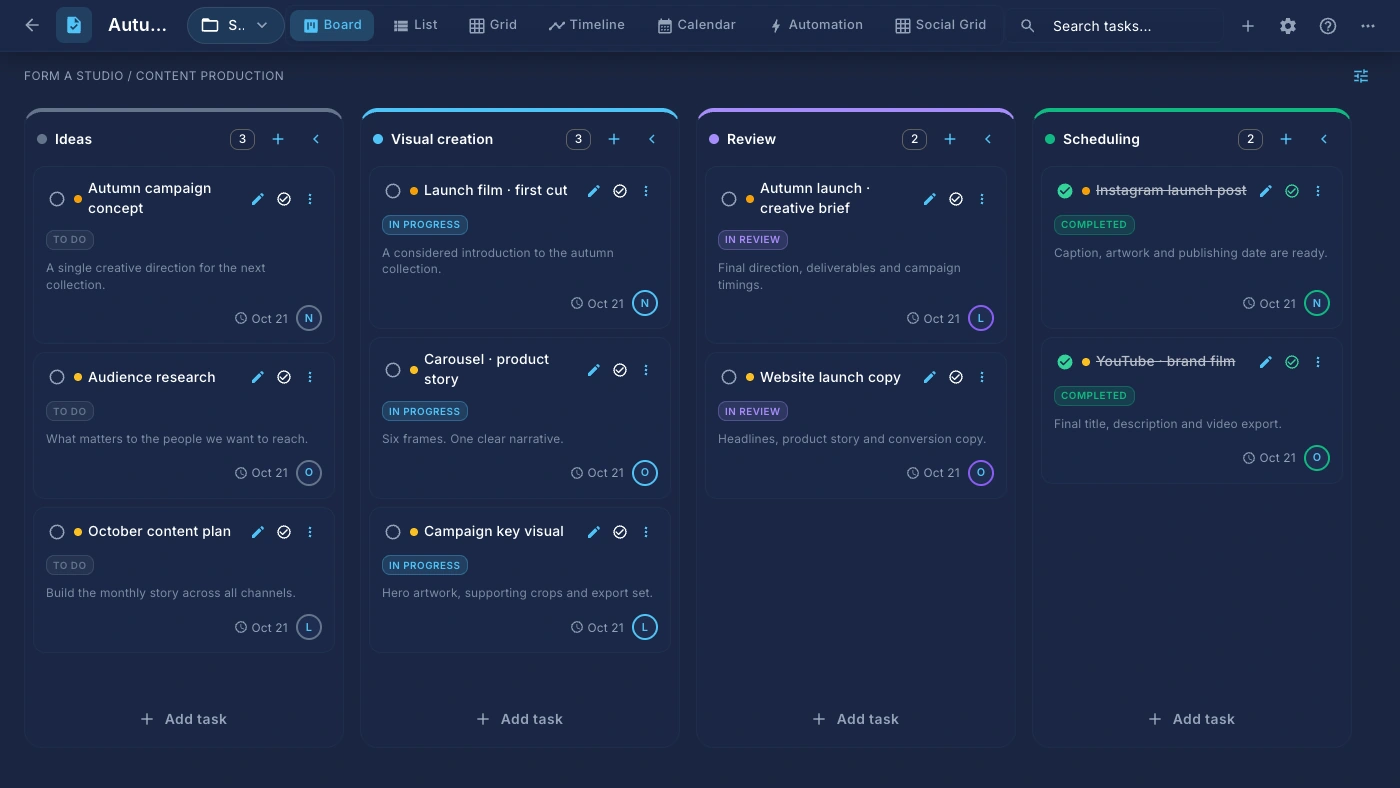This screenshot has height=788, width=1400.
Task: Uncheck the completed YouTube brand film
Action: tap(1065, 362)
